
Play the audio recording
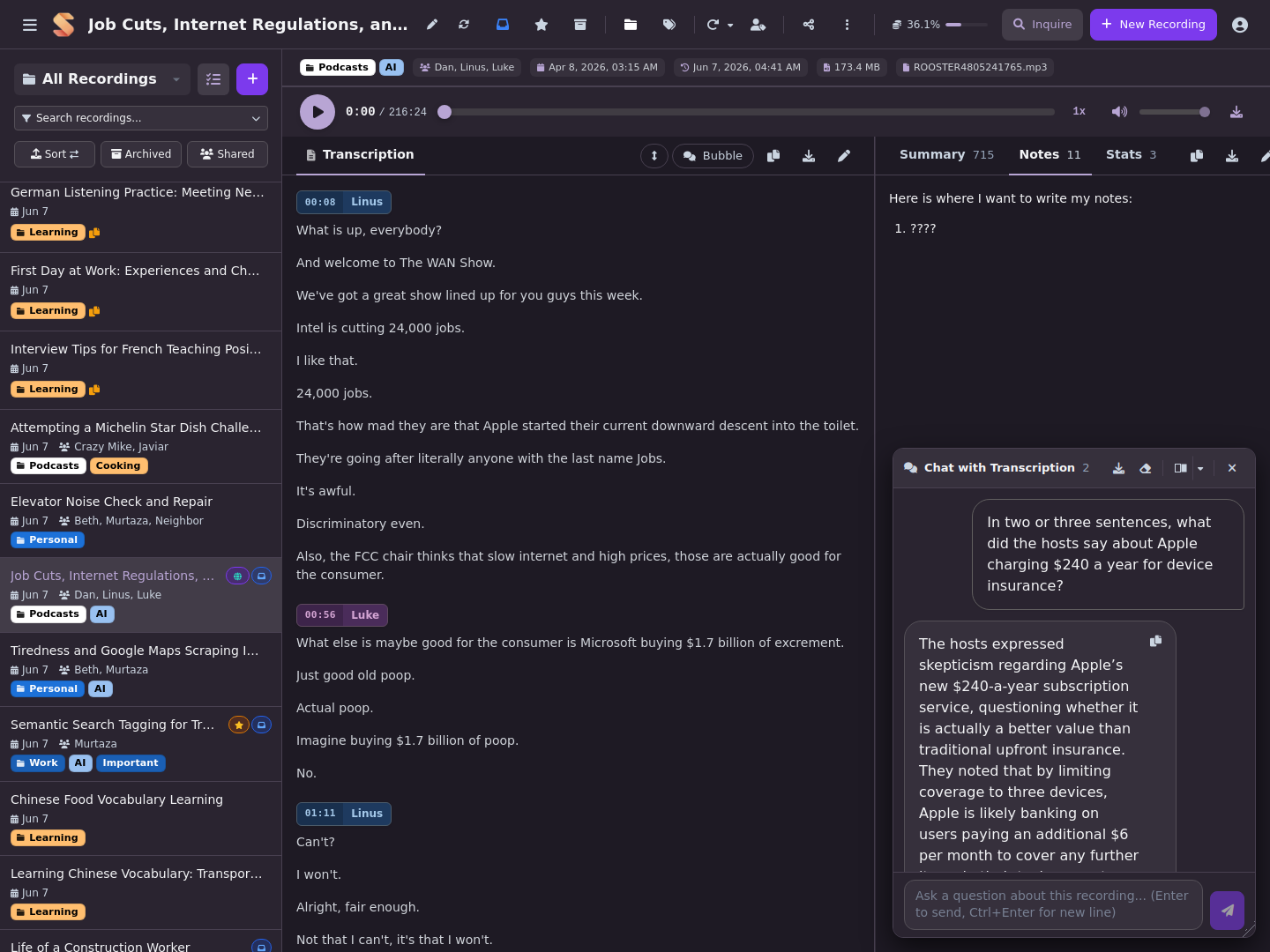(x=317, y=112)
